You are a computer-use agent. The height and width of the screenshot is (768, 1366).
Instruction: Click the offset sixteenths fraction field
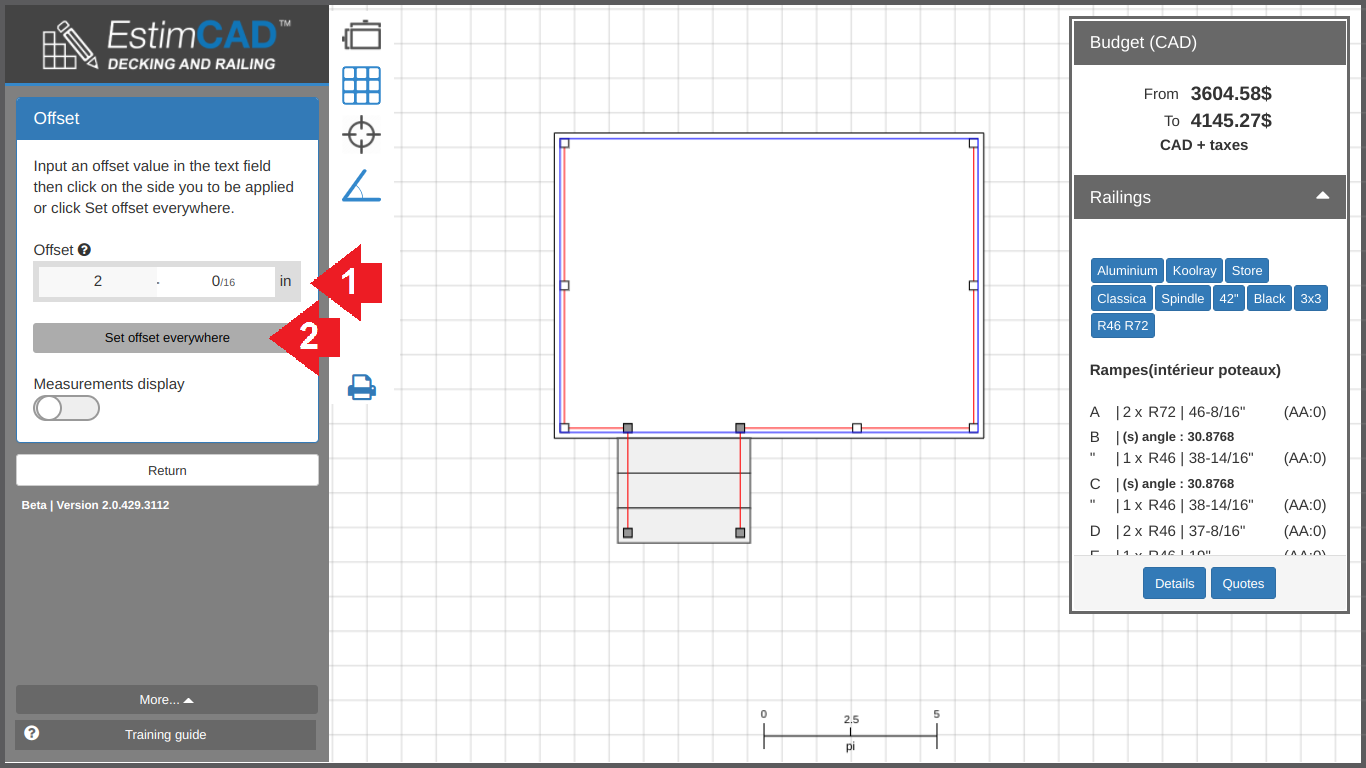click(218, 282)
